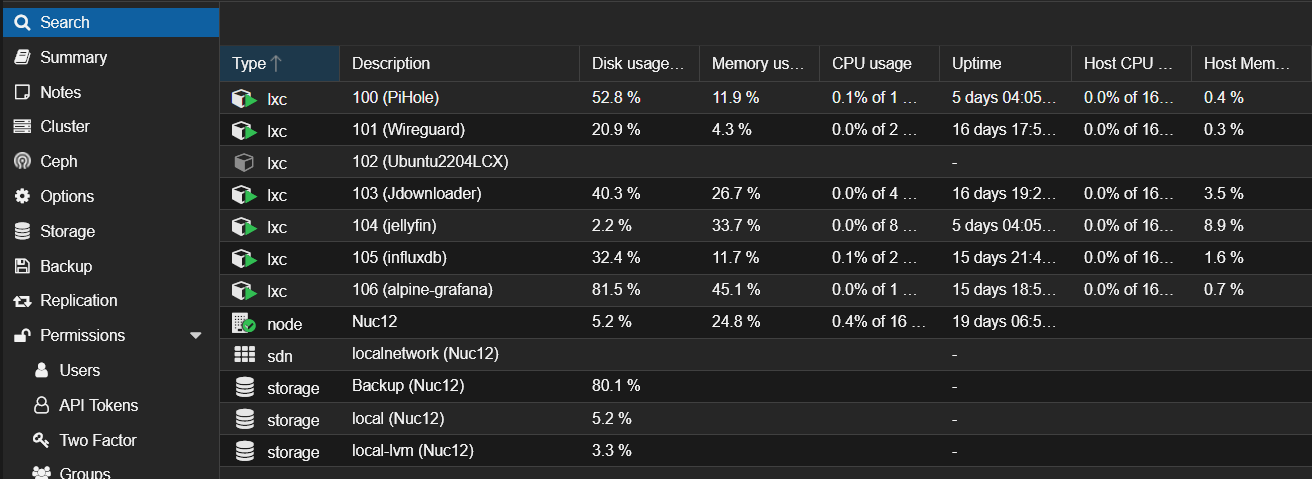Click the stopped container icon for 102
The height and width of the screenshot is (479, 1312).
(x=243, y=162)
